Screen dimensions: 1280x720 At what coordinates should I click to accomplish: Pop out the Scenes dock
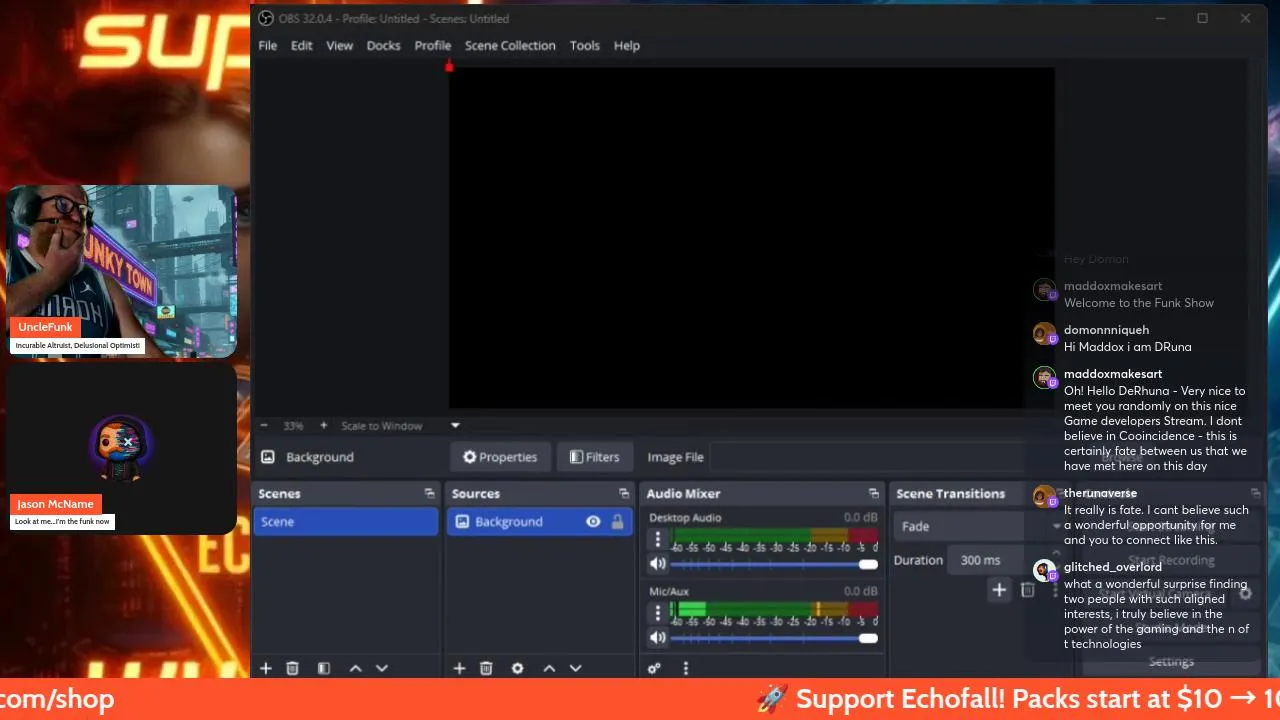pyautogui.click(x=429, y=493)
